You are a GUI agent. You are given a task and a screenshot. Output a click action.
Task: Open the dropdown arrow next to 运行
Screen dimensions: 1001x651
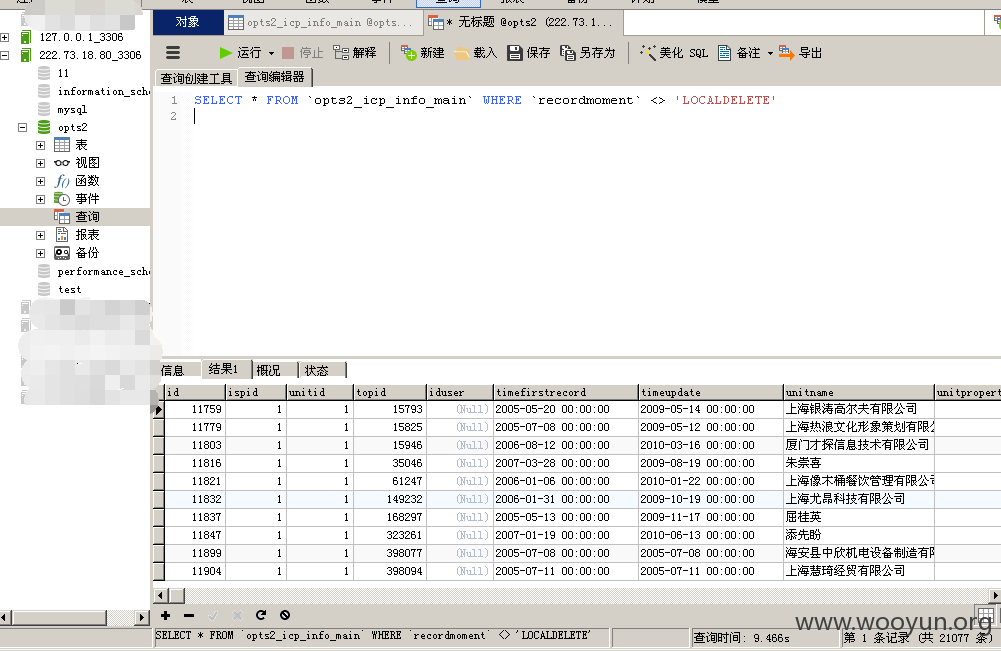tap(271, 54)
